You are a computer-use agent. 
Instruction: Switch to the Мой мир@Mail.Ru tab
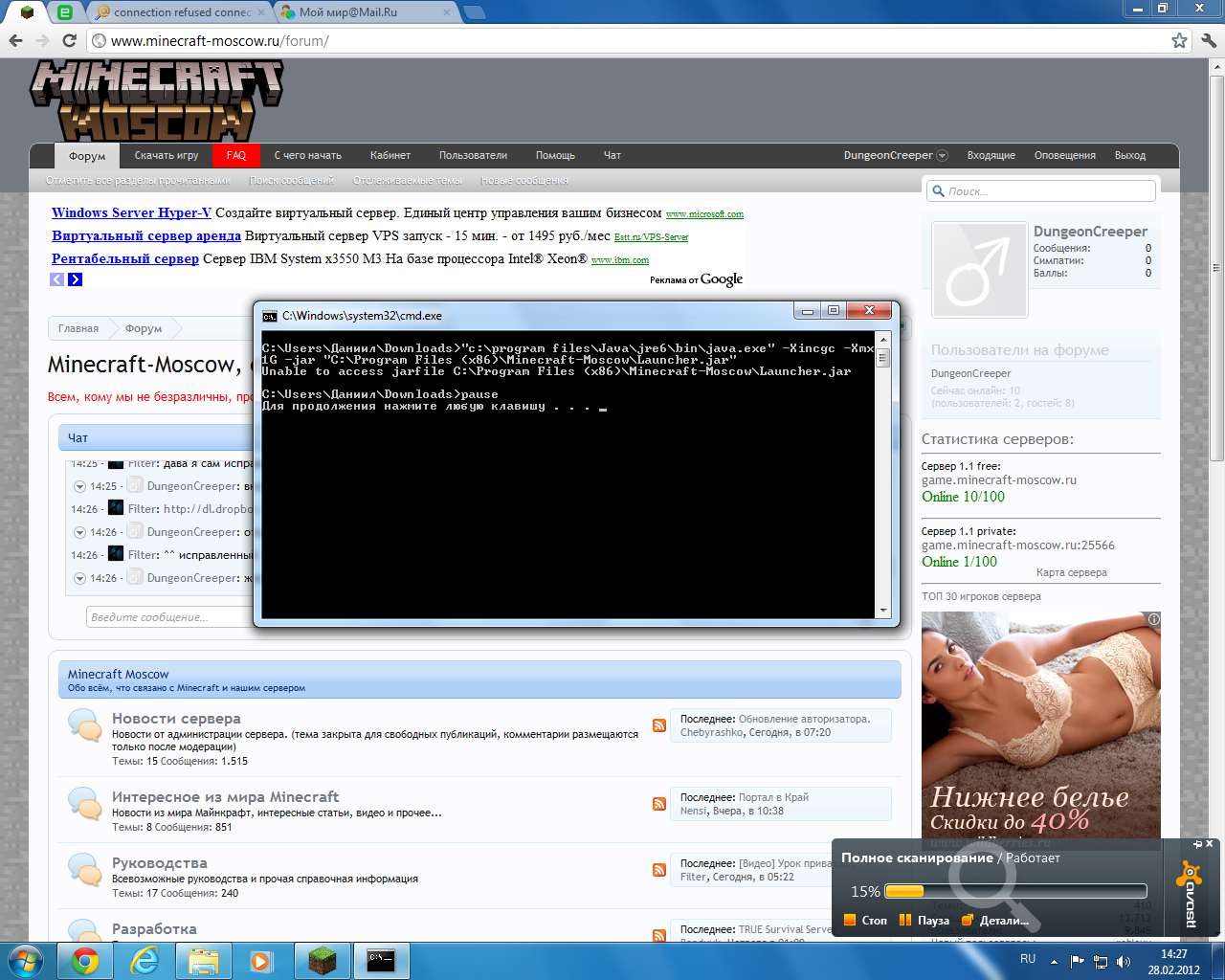click(x=366, y=12)
